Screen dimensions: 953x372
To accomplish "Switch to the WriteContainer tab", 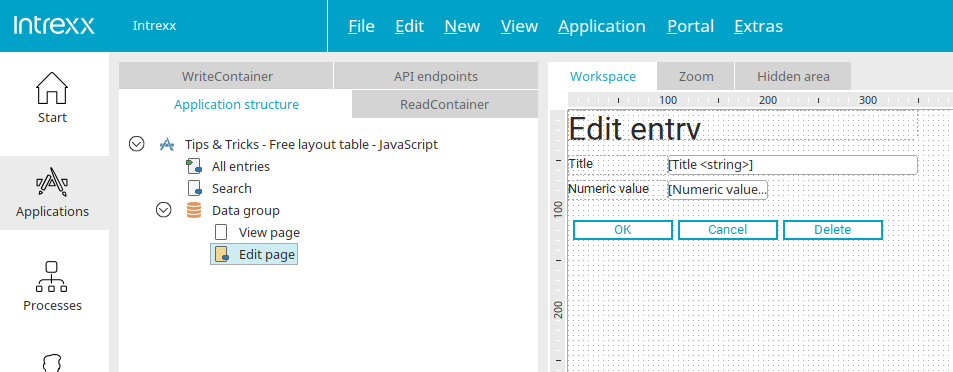I will click(x=226, y=76).
